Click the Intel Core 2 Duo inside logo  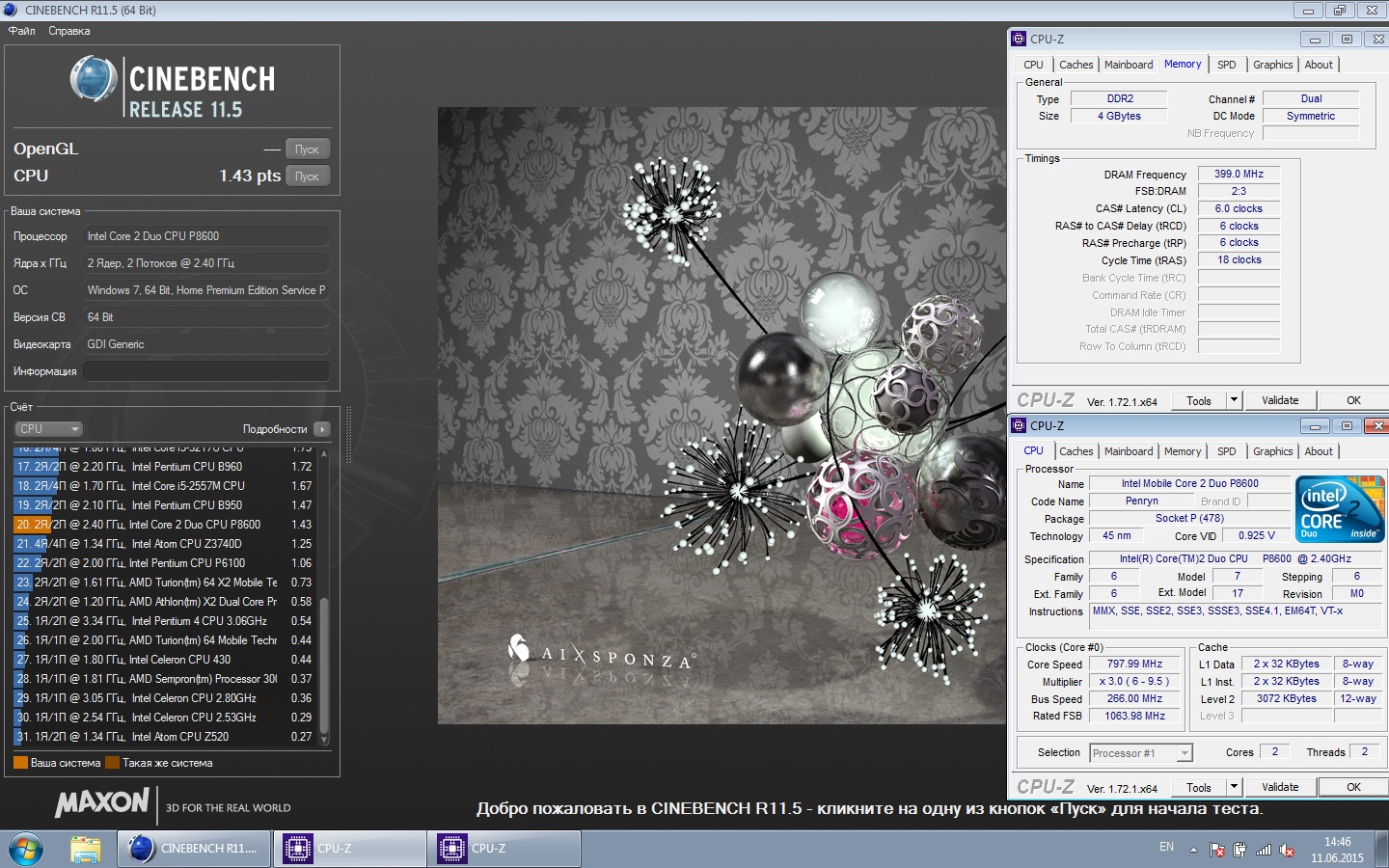tap(1340, 508)
